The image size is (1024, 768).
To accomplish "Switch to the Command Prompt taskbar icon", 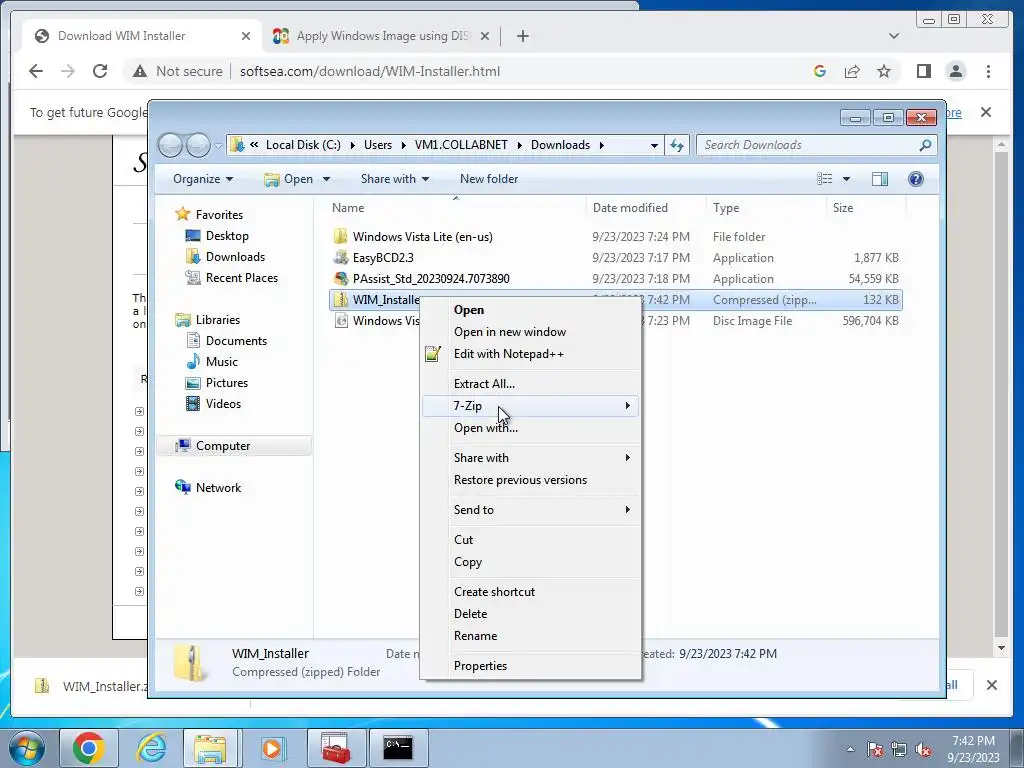I will click(398, 748).
